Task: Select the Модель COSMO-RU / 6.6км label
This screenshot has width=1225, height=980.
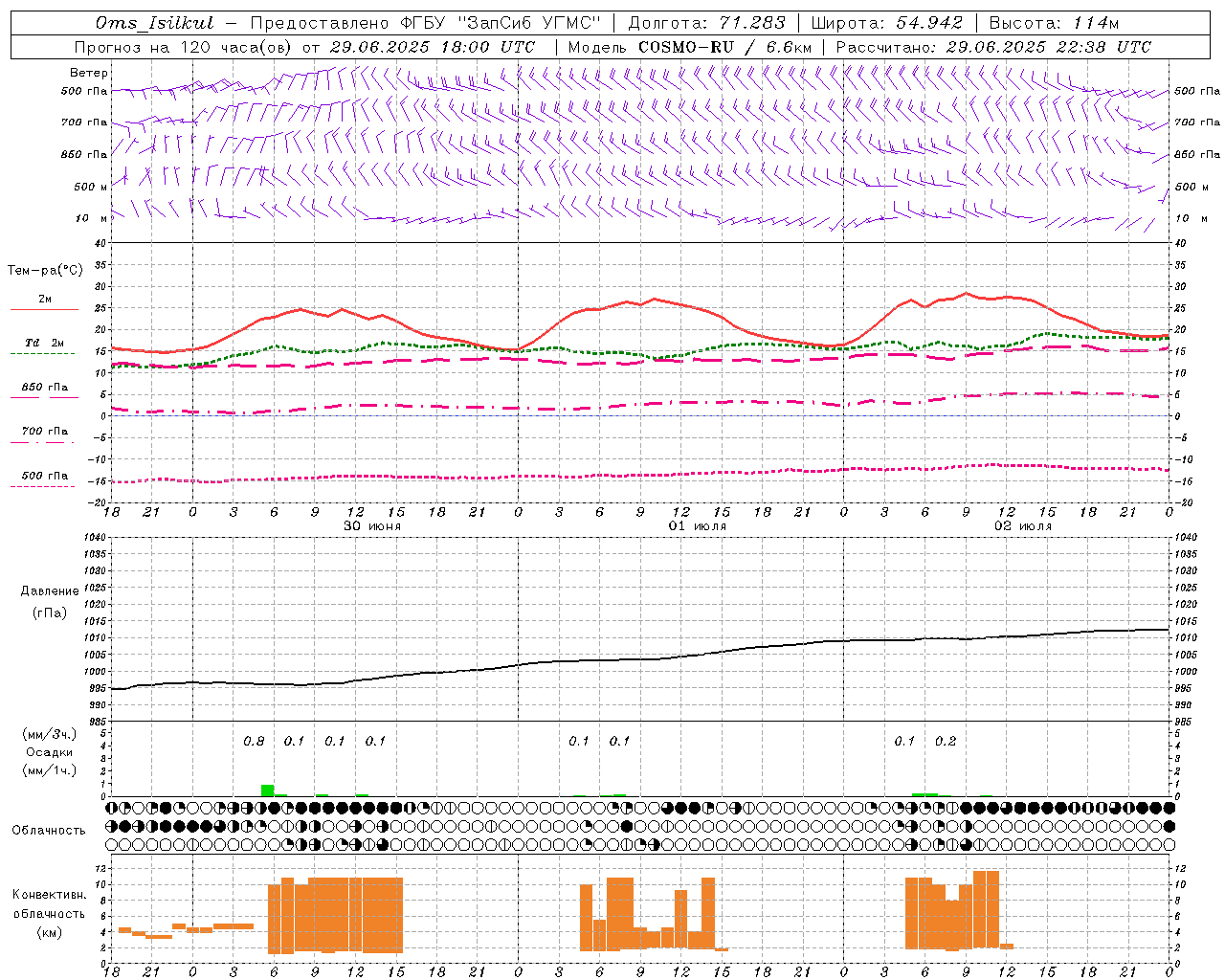Action: pyautogui.click(x=690, y=47)
